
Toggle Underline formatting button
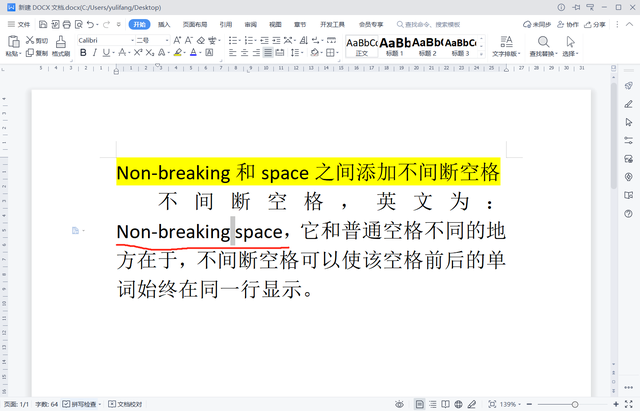(106, 53)
